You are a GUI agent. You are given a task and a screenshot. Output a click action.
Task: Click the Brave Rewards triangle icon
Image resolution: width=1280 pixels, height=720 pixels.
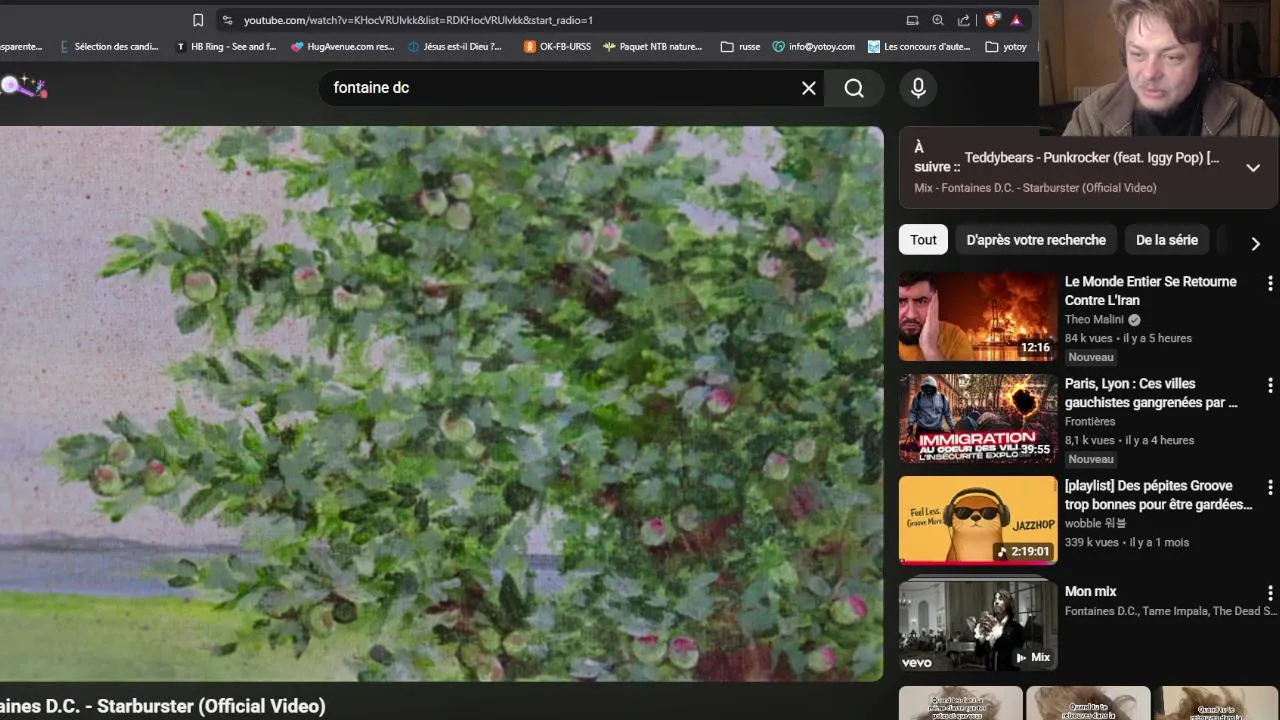(1016, 20)
